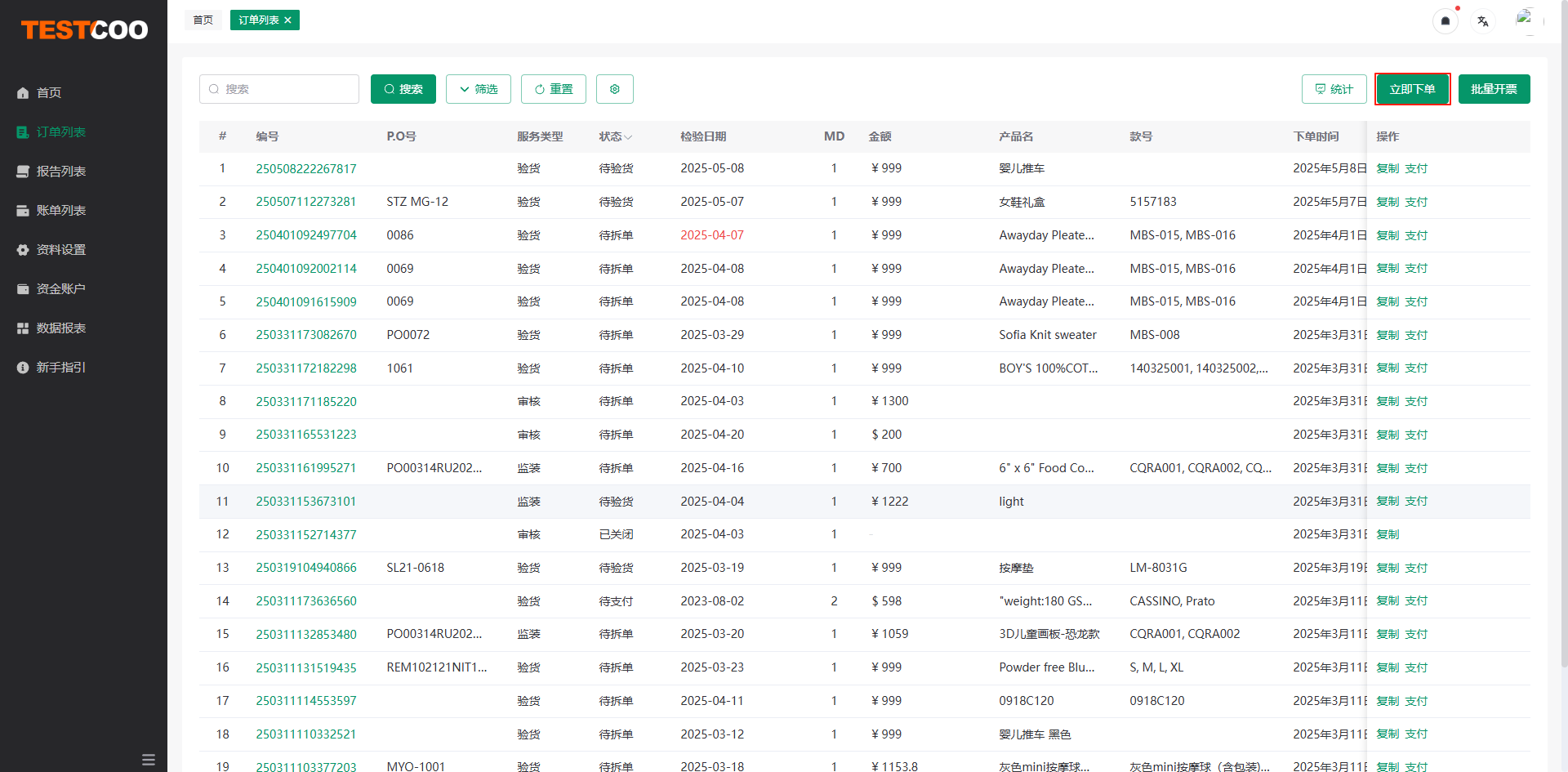The width and height of the screenshot is (1568, 772).
Task: Collapse sidebar with the hamburger icon
Action: tap(148, 760)
